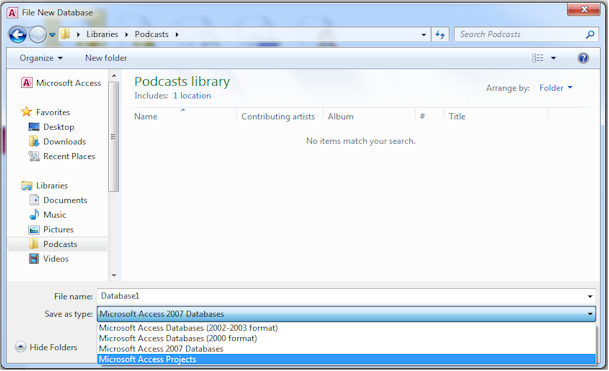This screenshot has width=609, height=371.
Task: Choose Microsoft Access Databases (2000 format) option
Action: coord(178,338)
